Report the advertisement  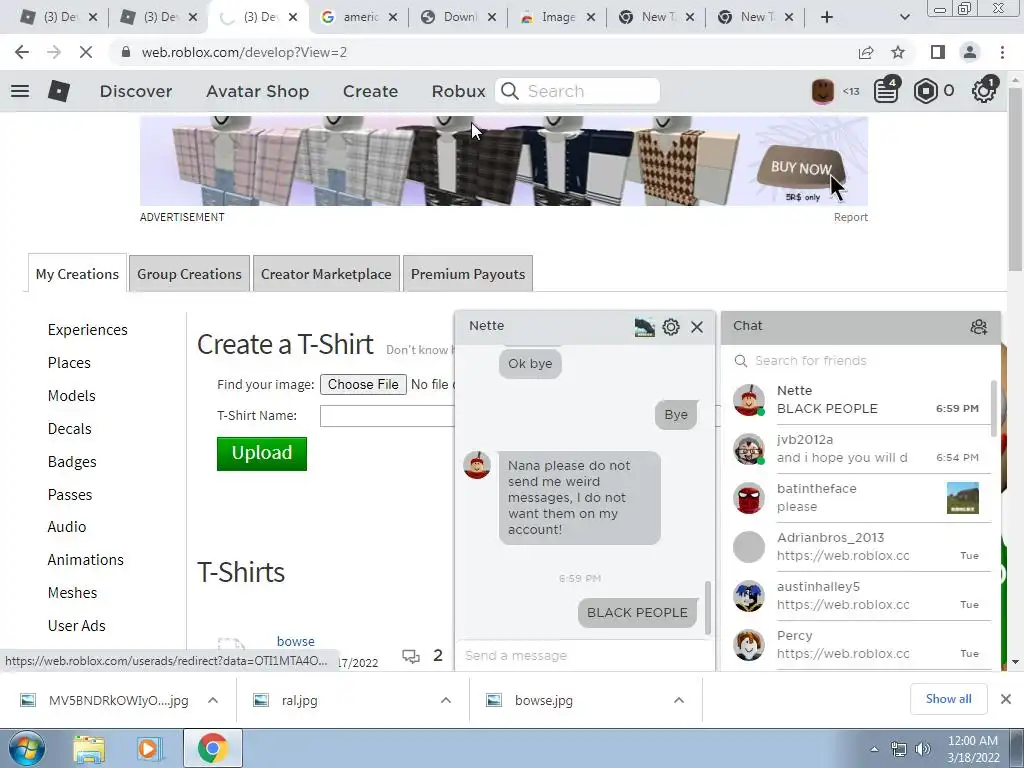[850, 217]
